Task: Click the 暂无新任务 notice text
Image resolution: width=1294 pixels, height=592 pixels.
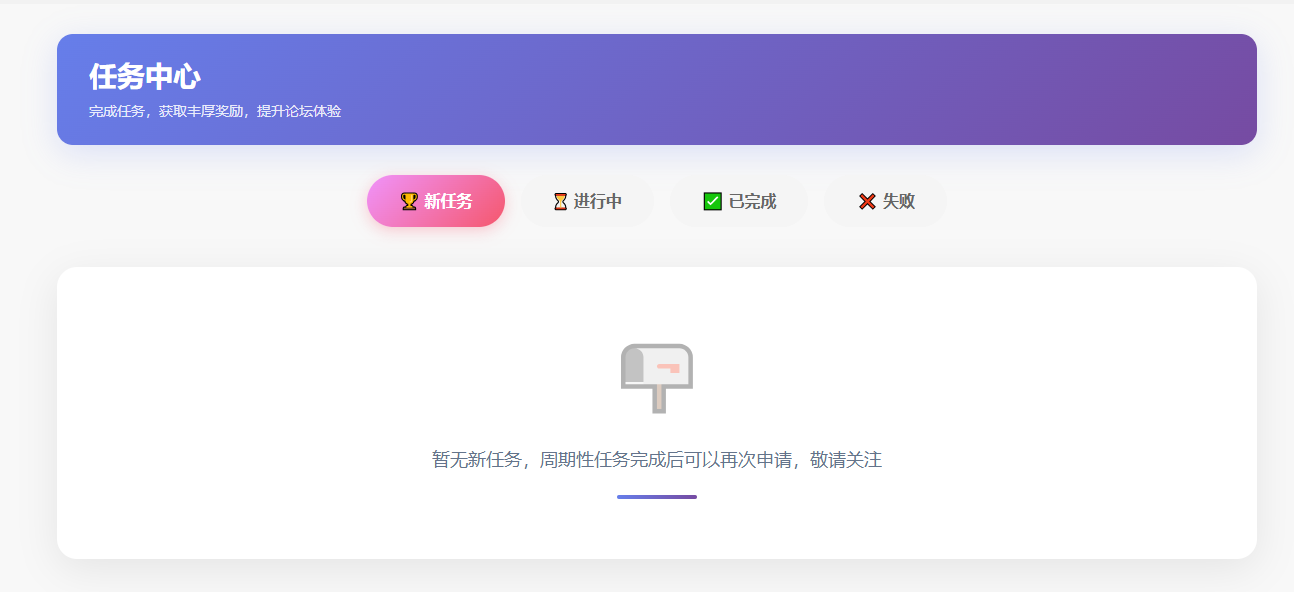Action: [x=656, y=461]
